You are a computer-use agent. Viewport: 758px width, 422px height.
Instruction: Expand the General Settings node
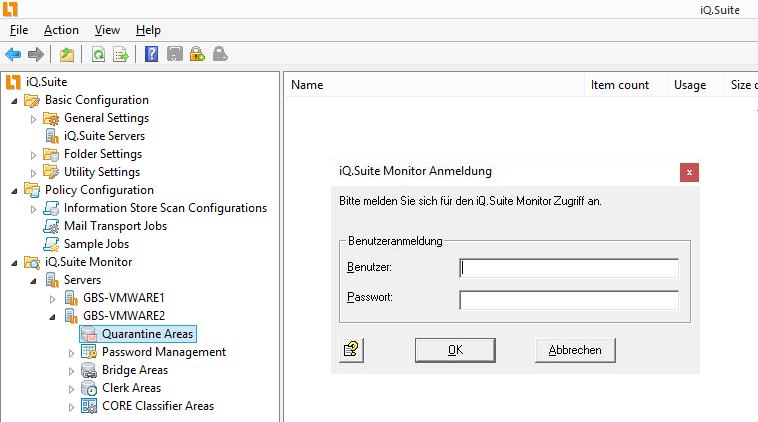[33, 118]
